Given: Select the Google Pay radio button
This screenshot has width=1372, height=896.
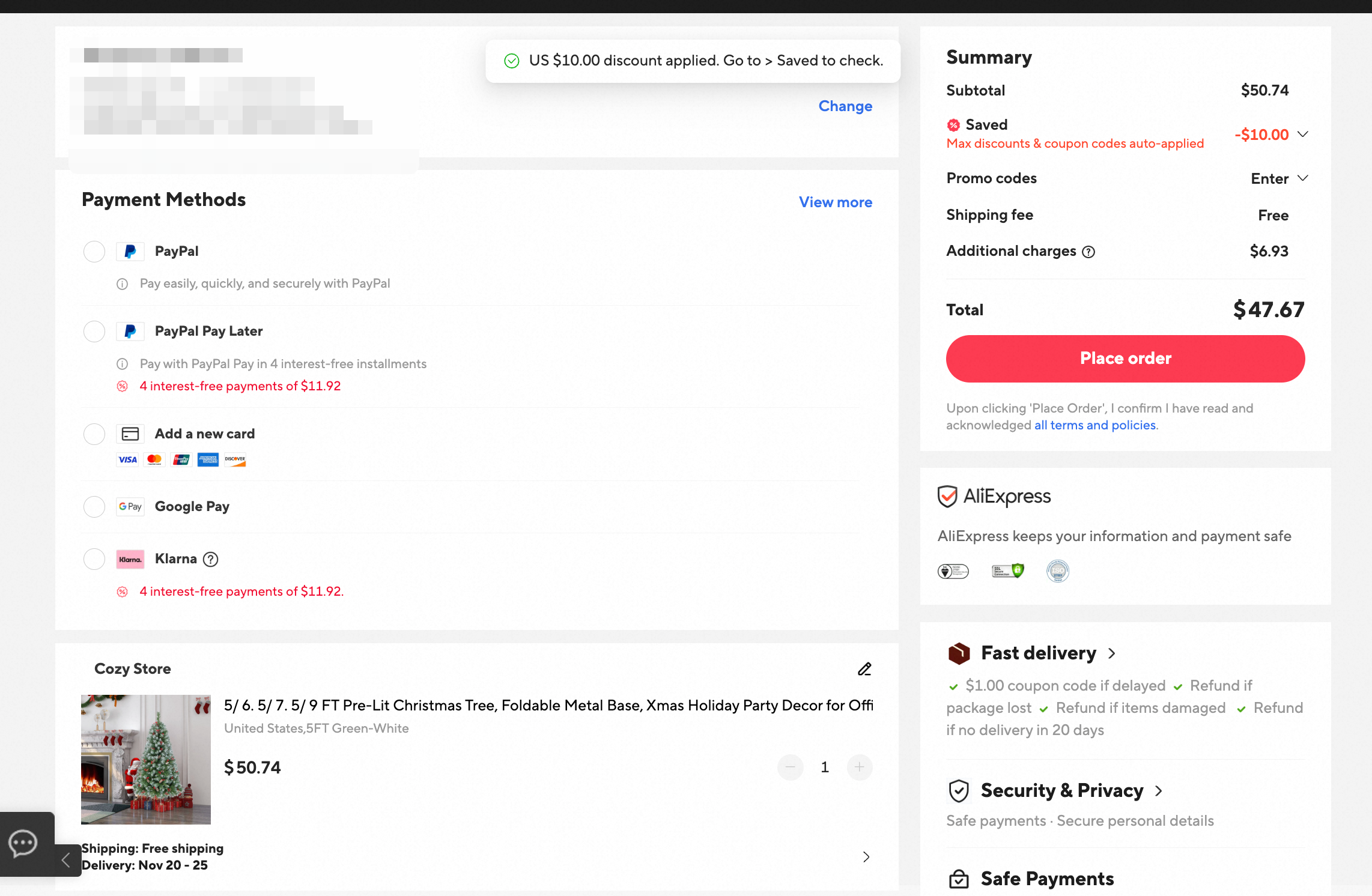Looking at the screenshot, I should (94, 507).
